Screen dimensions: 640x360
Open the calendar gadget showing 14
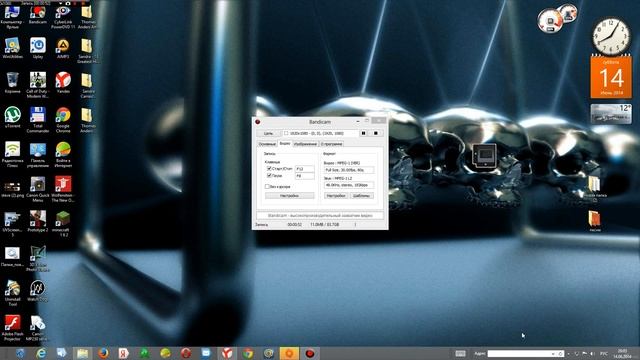click(611, 77)
